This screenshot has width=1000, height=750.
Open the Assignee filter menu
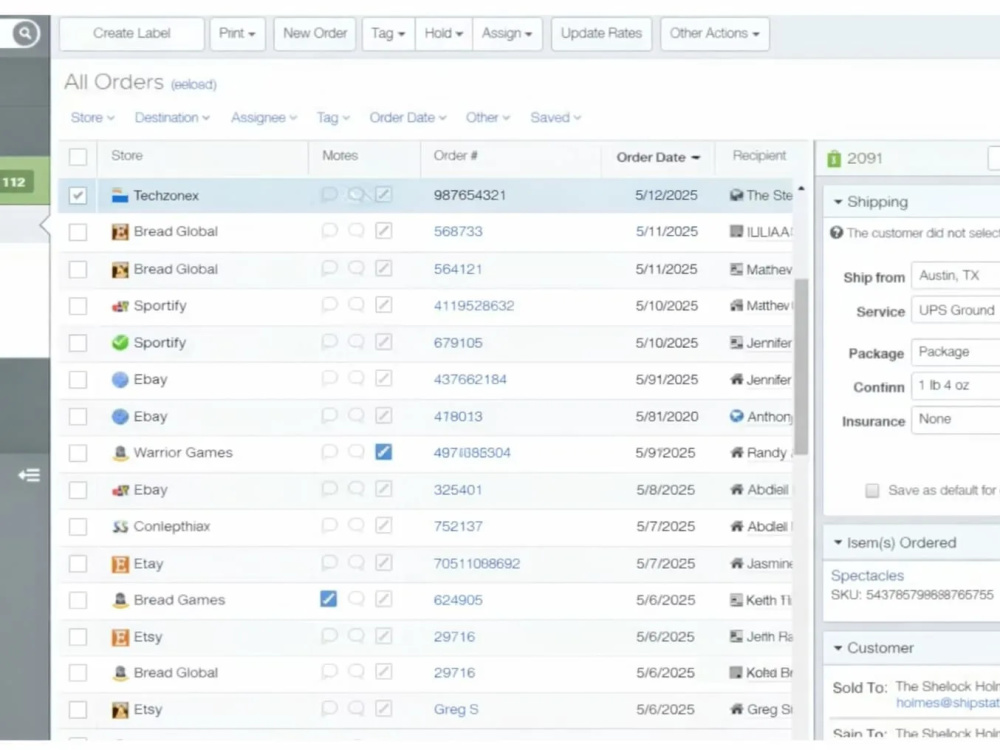(x=264, y=118)
